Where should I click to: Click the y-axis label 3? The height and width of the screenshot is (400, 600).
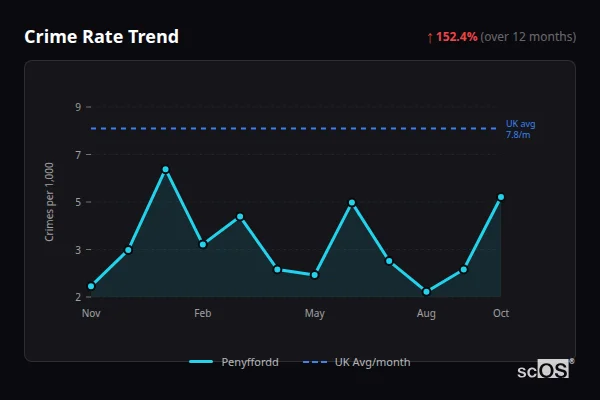click(x=78, y=250)
